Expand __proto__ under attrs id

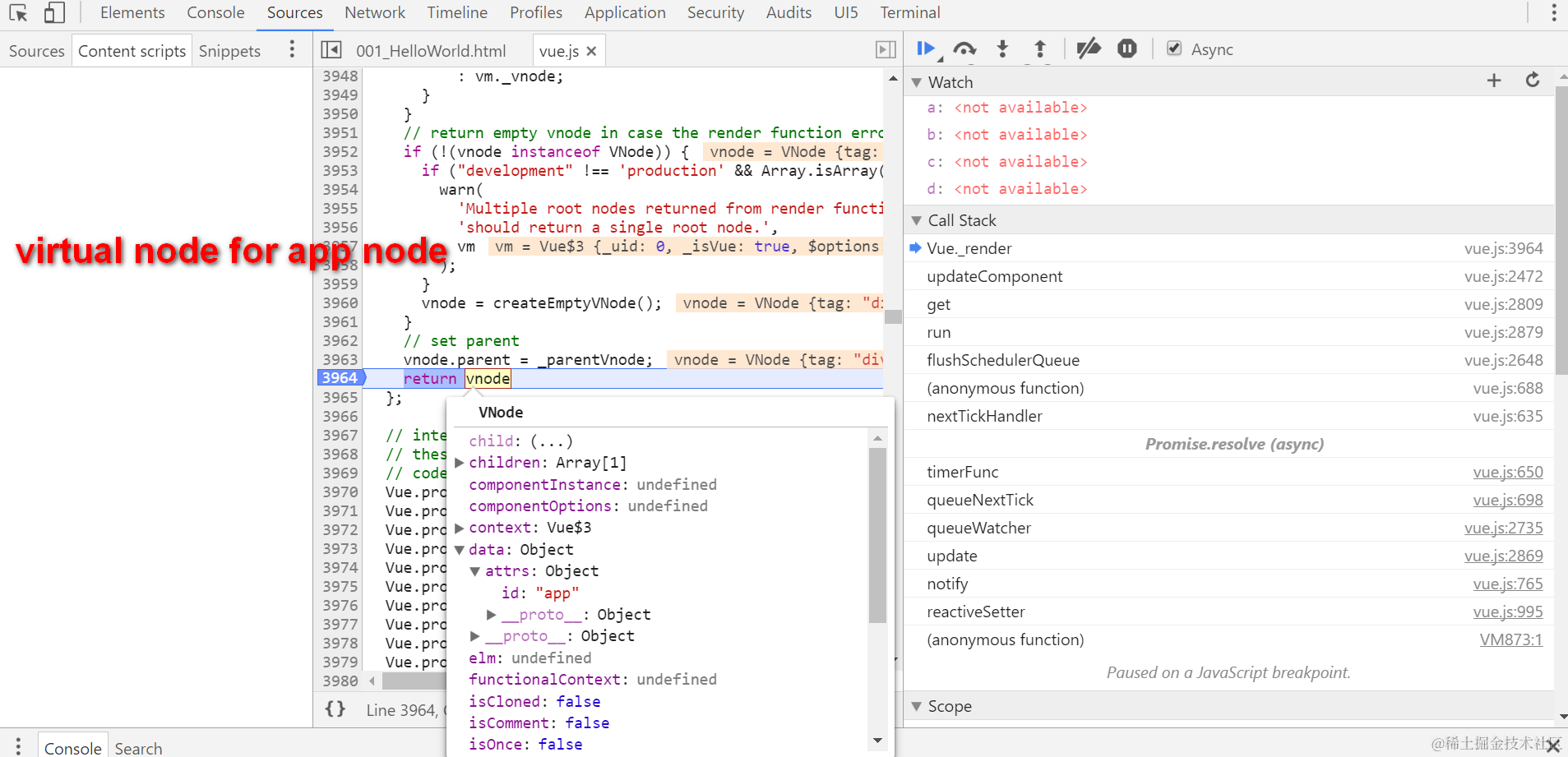point(492,615)
